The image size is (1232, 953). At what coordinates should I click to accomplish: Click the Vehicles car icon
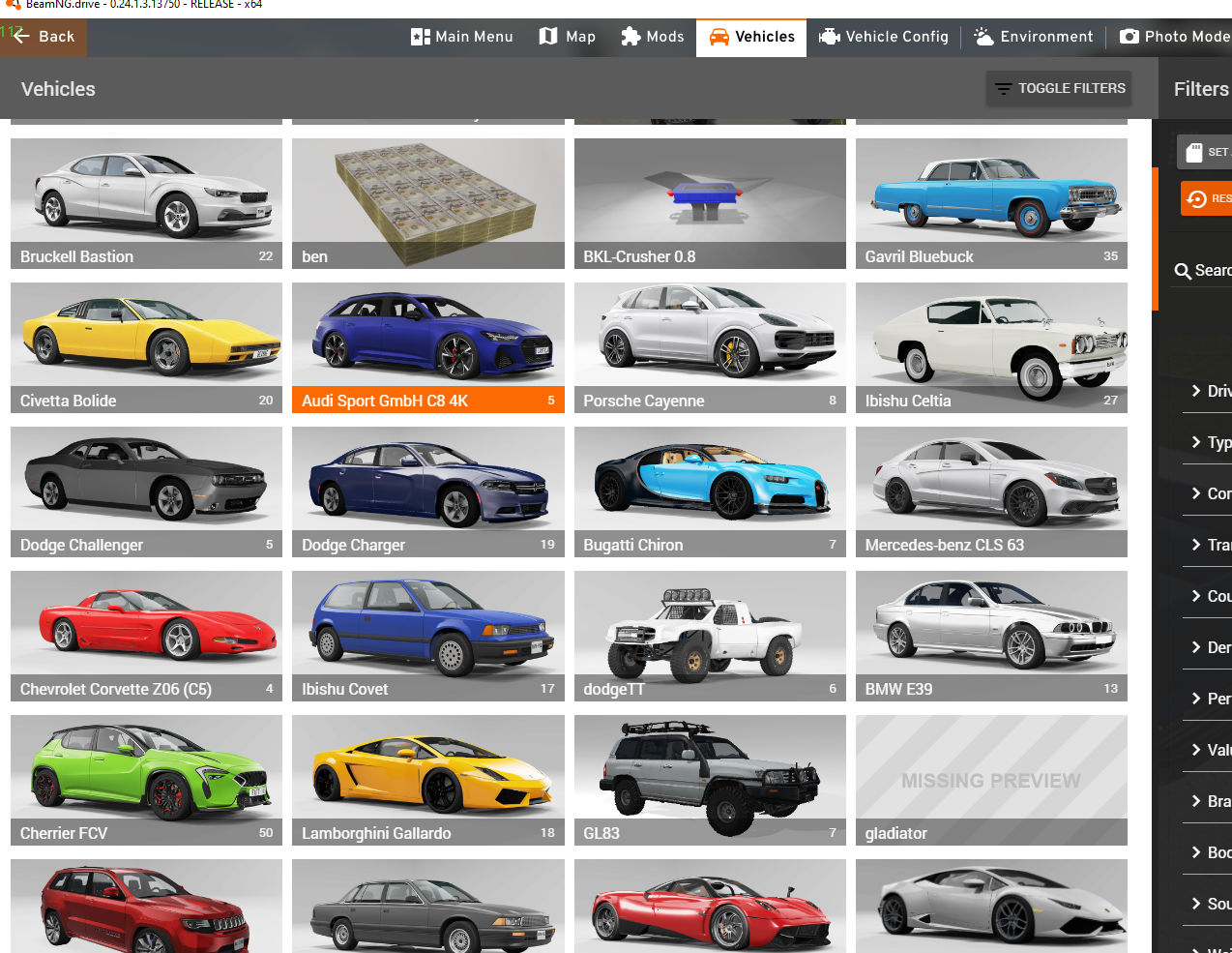click(x=719, y=37)
